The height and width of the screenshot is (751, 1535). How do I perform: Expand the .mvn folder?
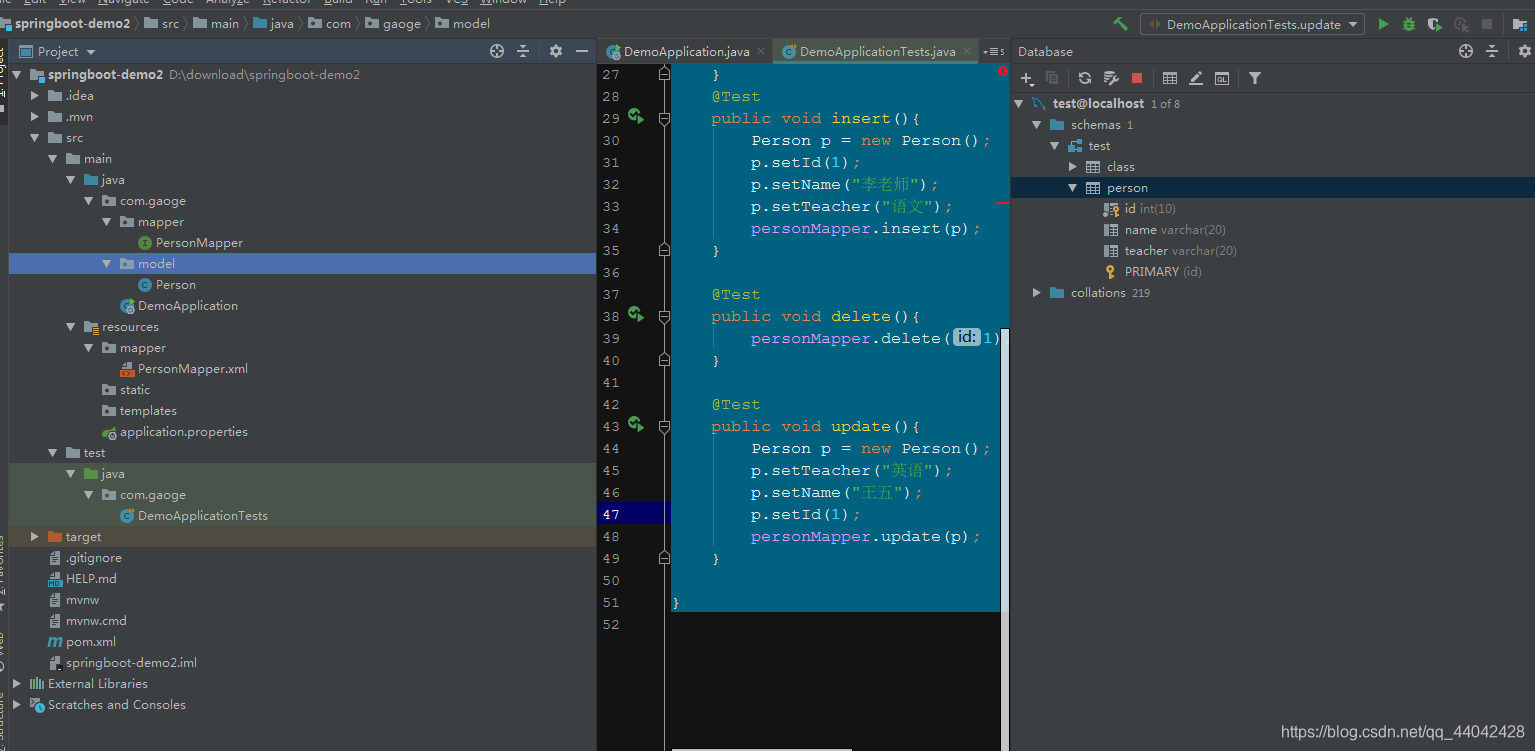coord(35,117)
